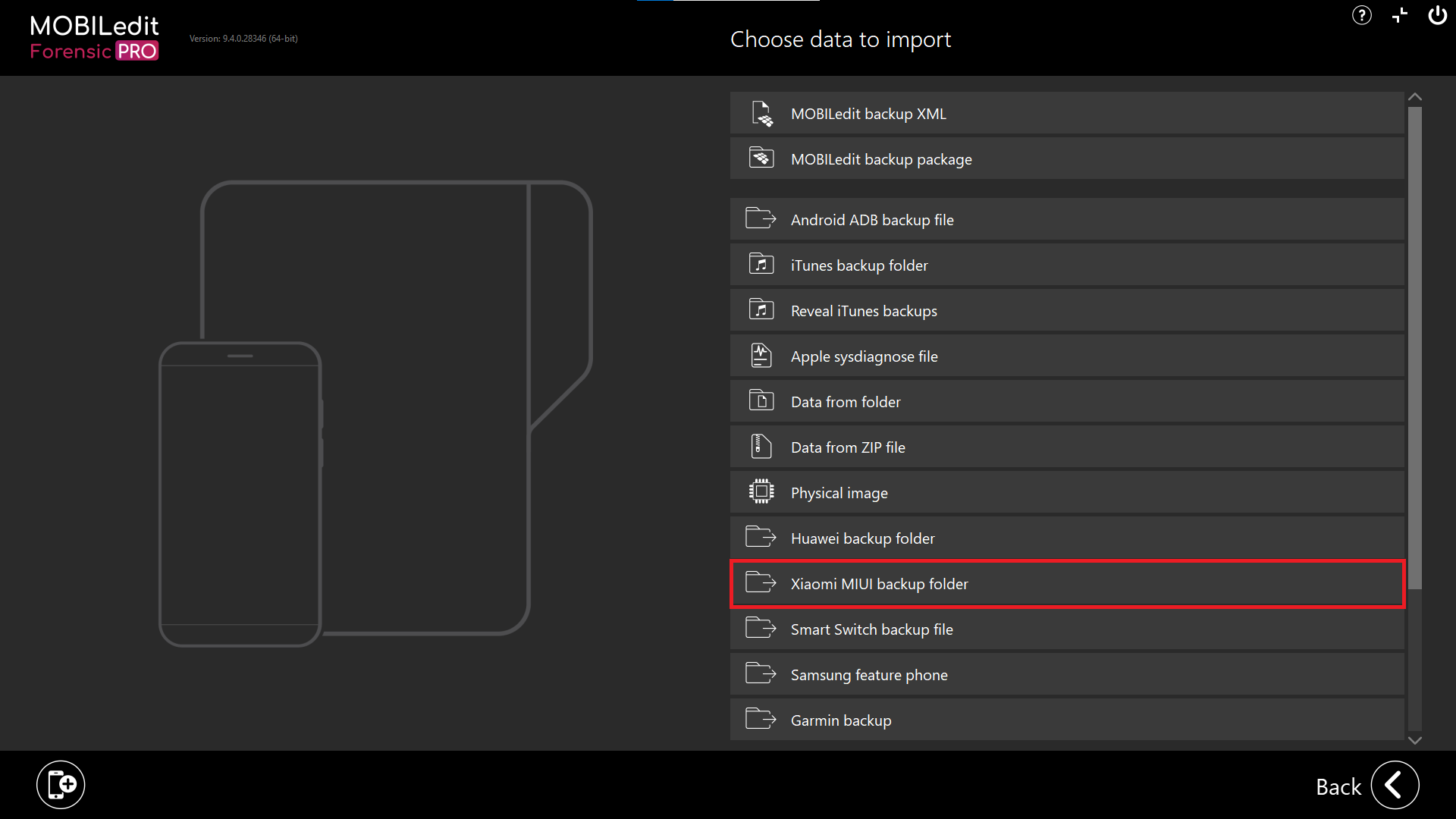Click the restore-window icon next to power button
This screenshot has height=819, width=1456.
click(1399, 15)
